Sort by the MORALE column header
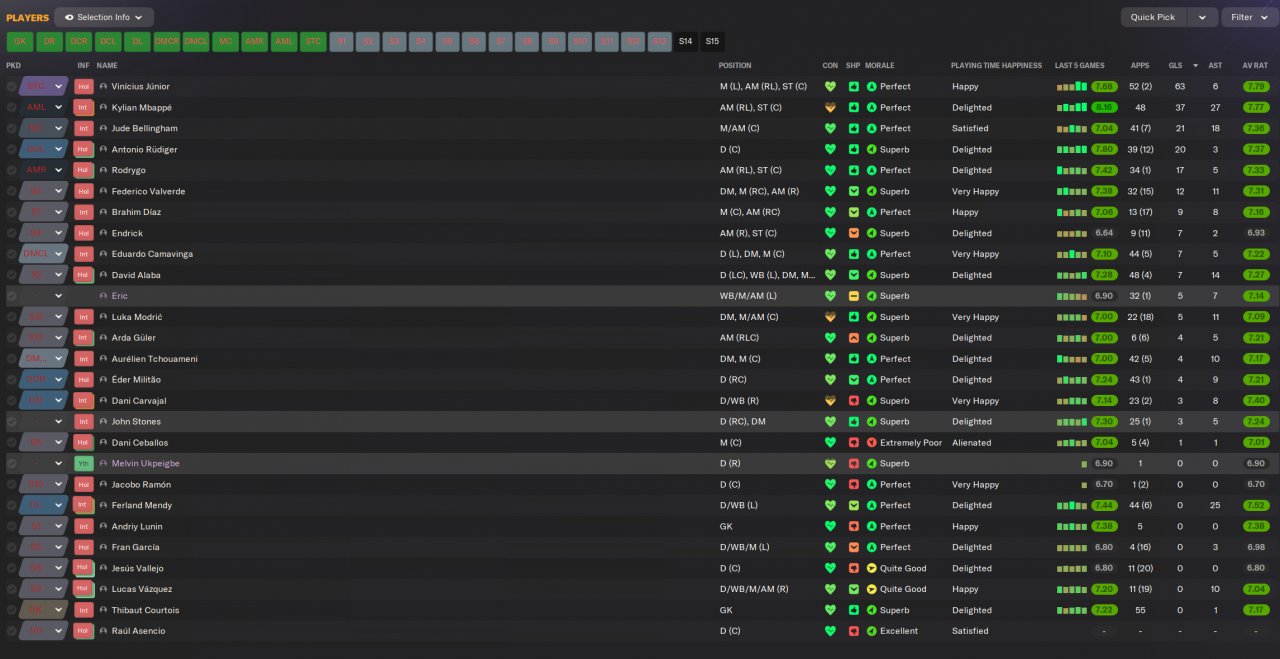 880,65
